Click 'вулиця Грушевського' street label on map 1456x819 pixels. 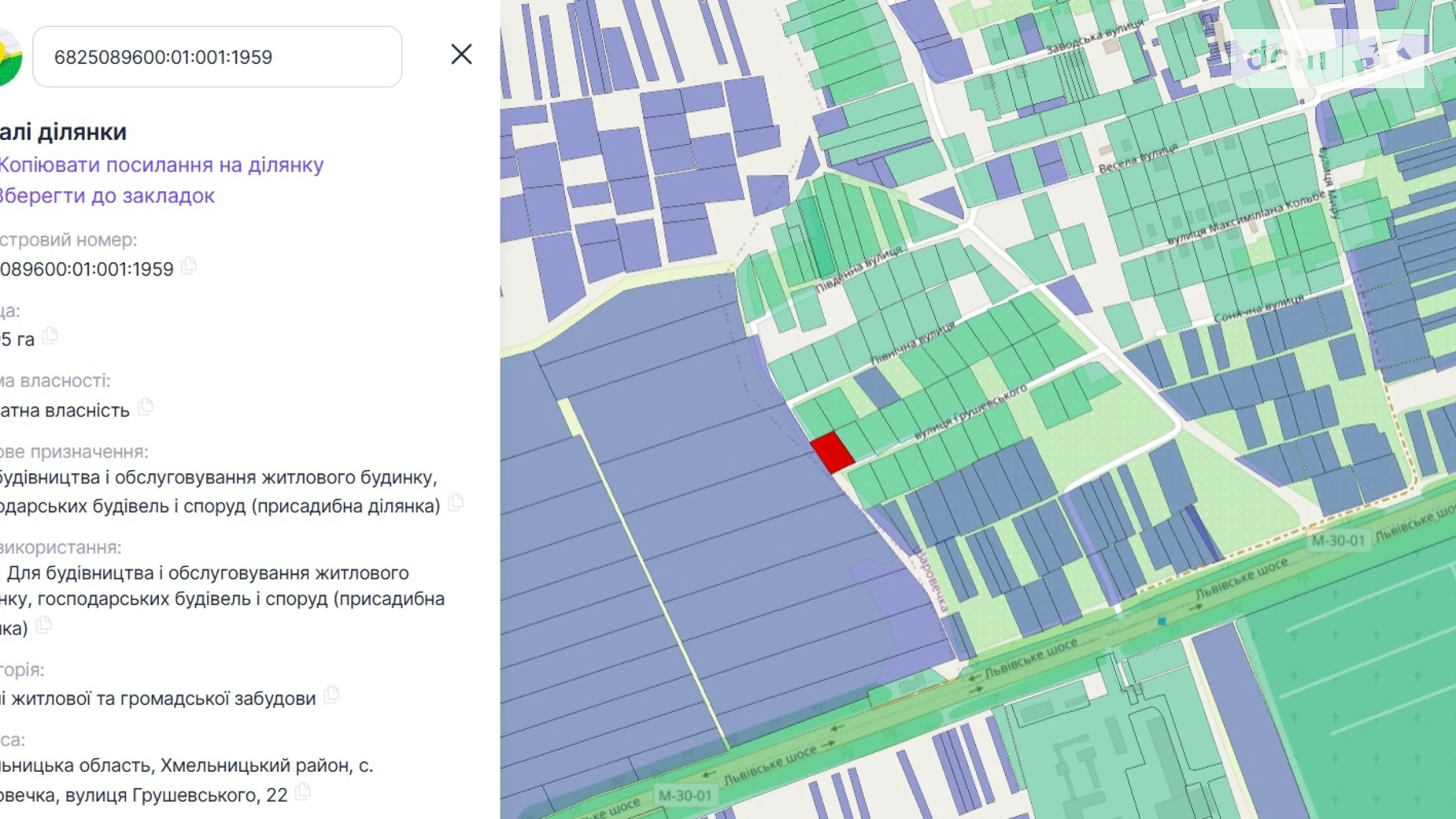pyautogui.click(x=970, y=412)
